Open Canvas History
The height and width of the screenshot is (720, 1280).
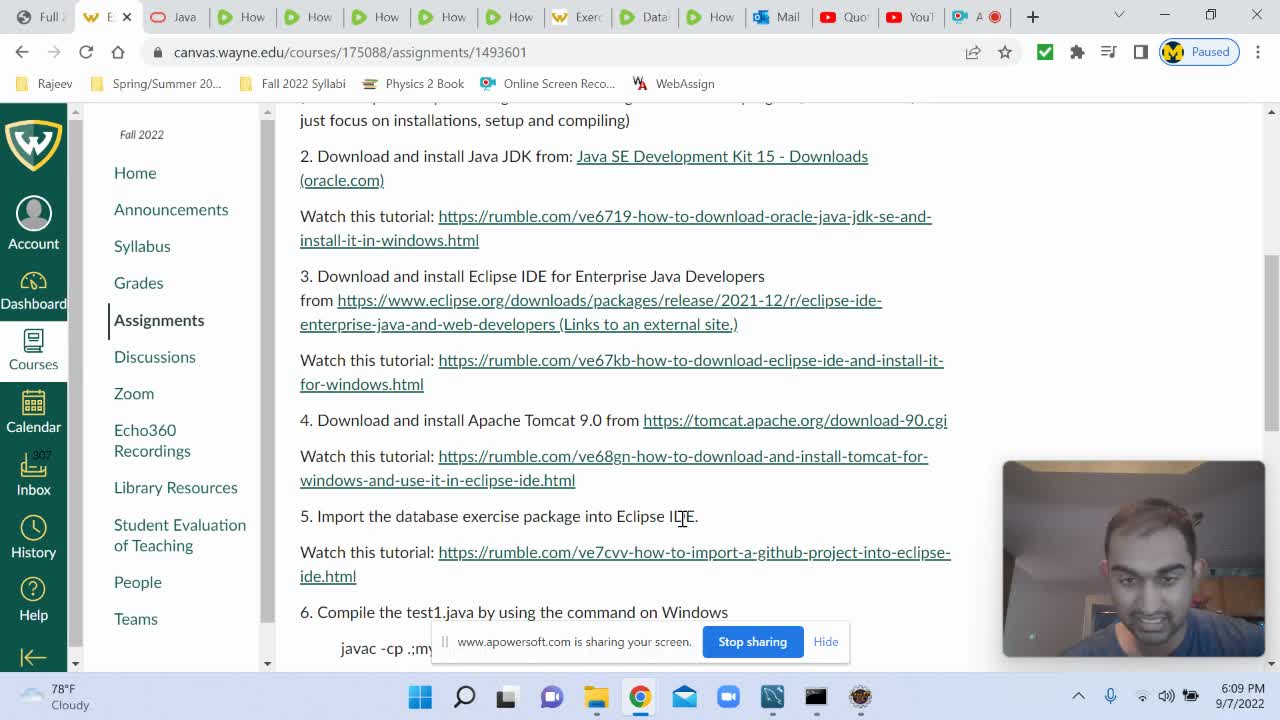pyautogui.click(x=33, y=537)
